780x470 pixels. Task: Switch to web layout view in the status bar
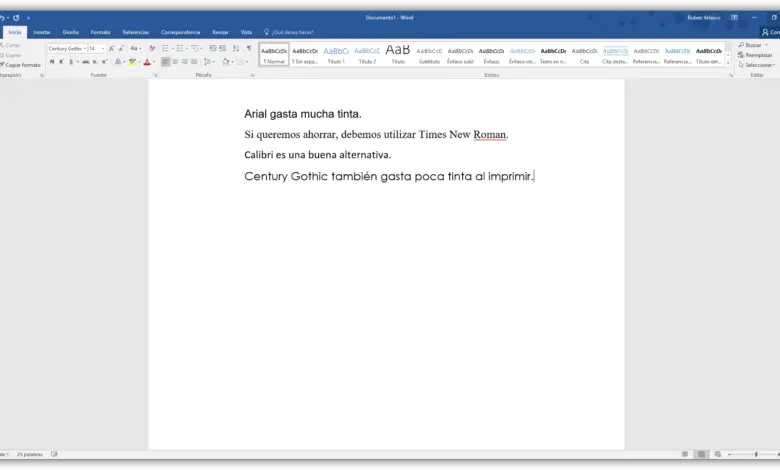[x=717, y=454]
